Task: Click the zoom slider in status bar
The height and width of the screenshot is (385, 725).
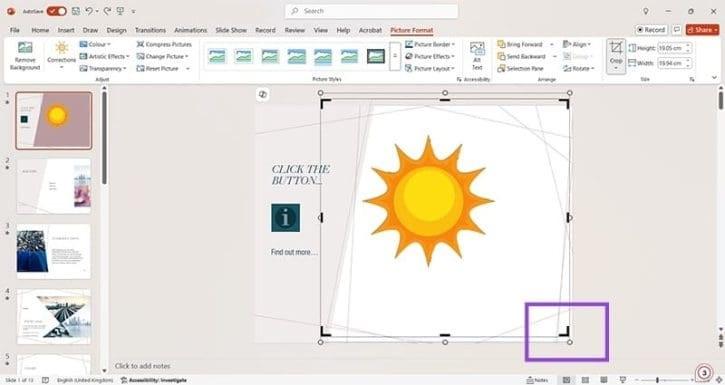Action: coord(657,380)
